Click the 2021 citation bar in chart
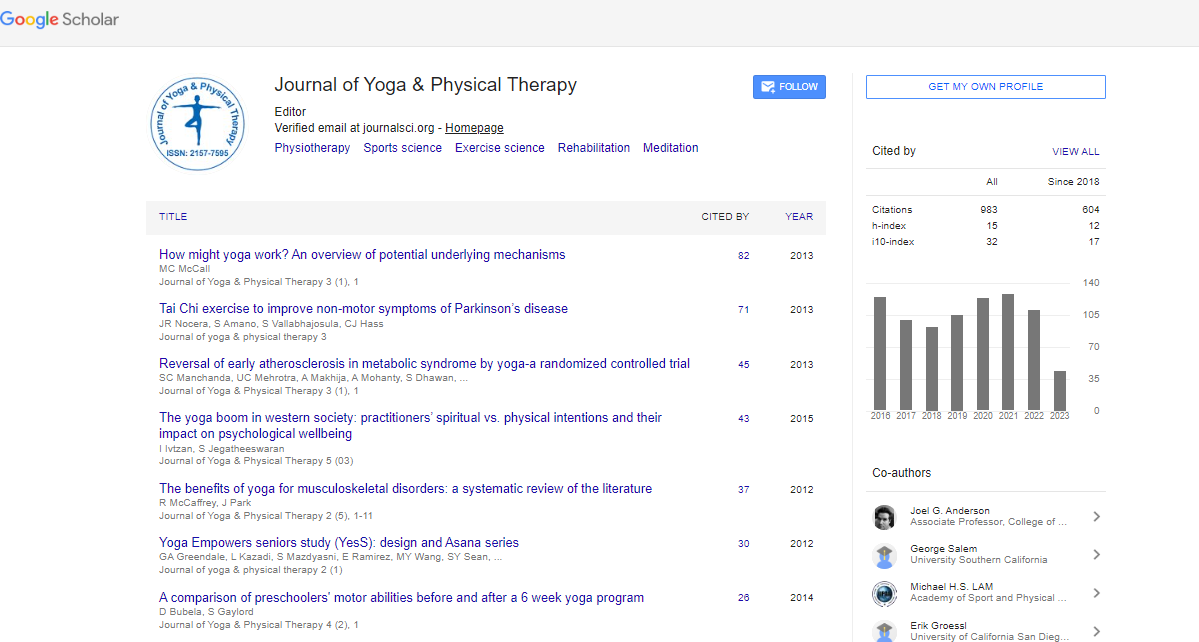Screen dimensions: 1199x642 click(1008, 352)
